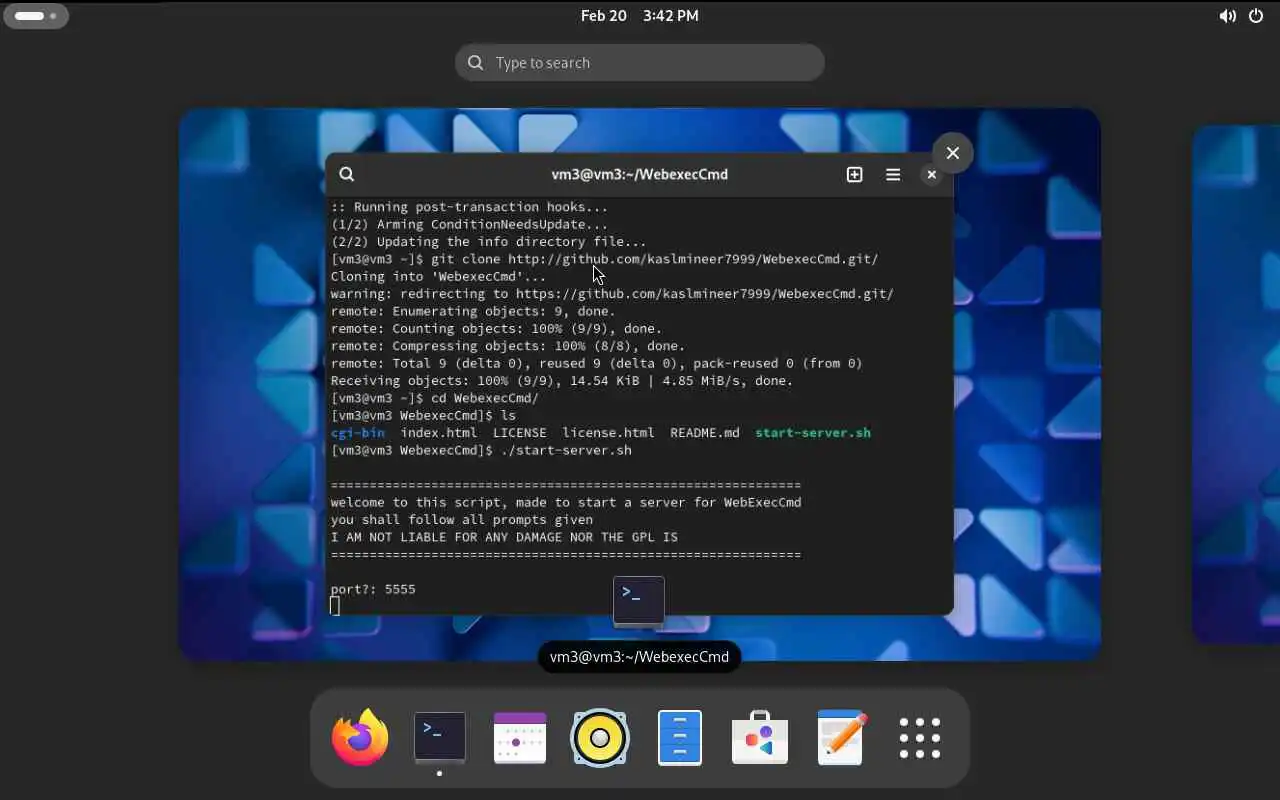This screenshot has height=800, width=1280.
Task: Click the Type to search field
Action: point(640,62)
